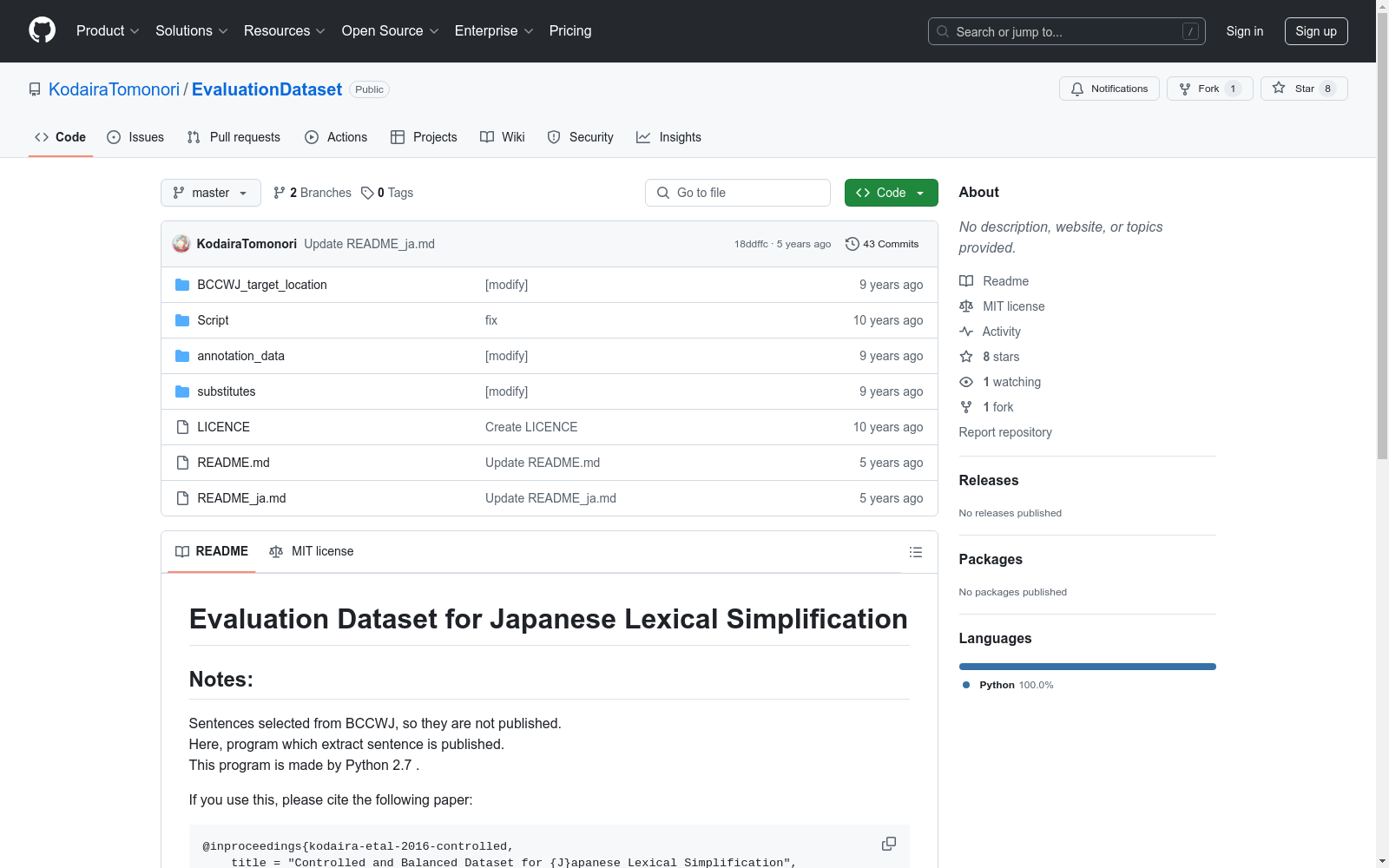The height and width of the screenshot is (868, 1389).
Task: Open the KodairaTomonori owner link
Action: (114, 89)
